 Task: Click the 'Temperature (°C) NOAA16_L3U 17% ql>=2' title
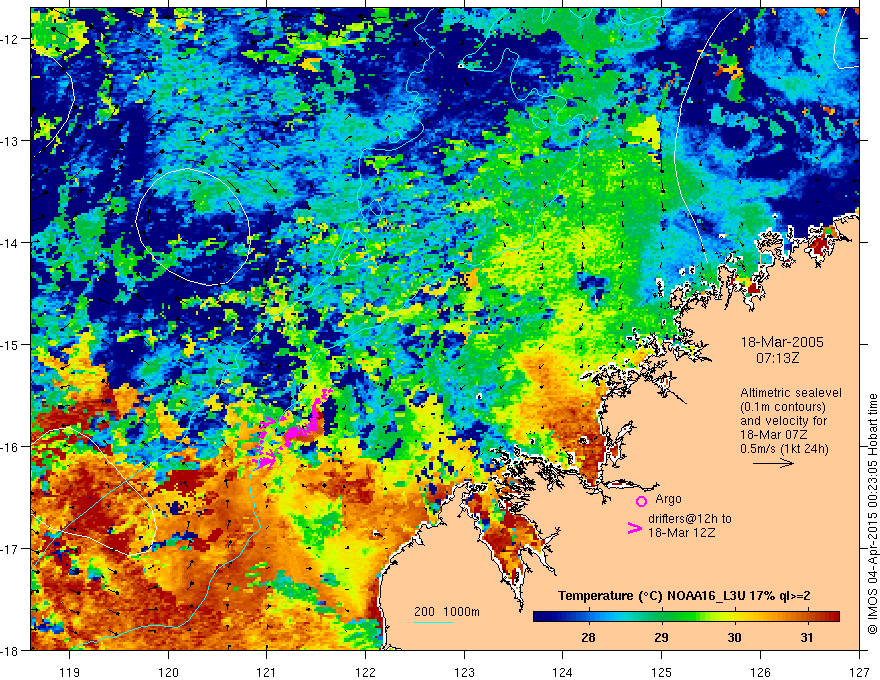684,596
